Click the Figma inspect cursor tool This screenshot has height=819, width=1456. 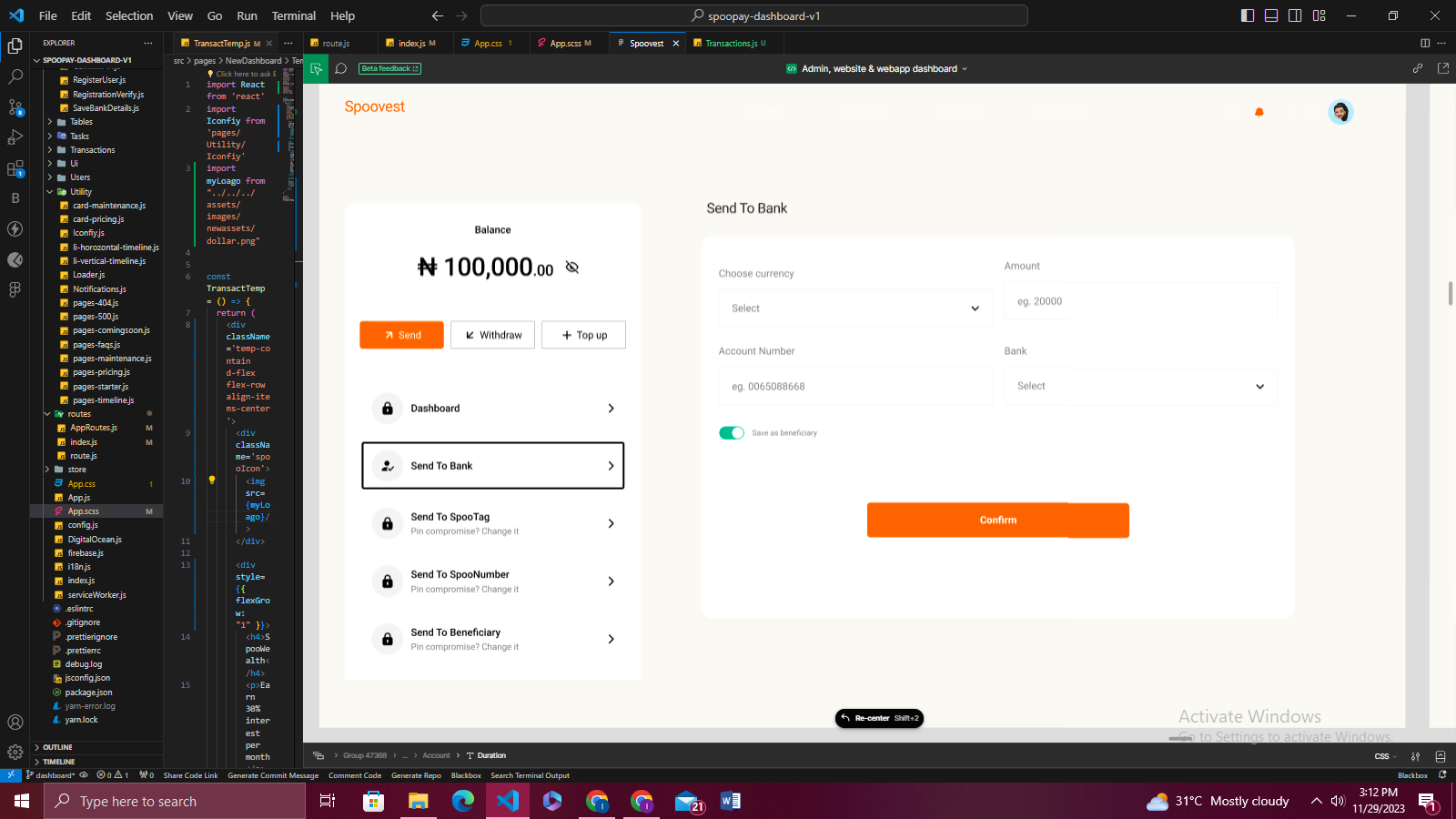(x=317, y=68)
